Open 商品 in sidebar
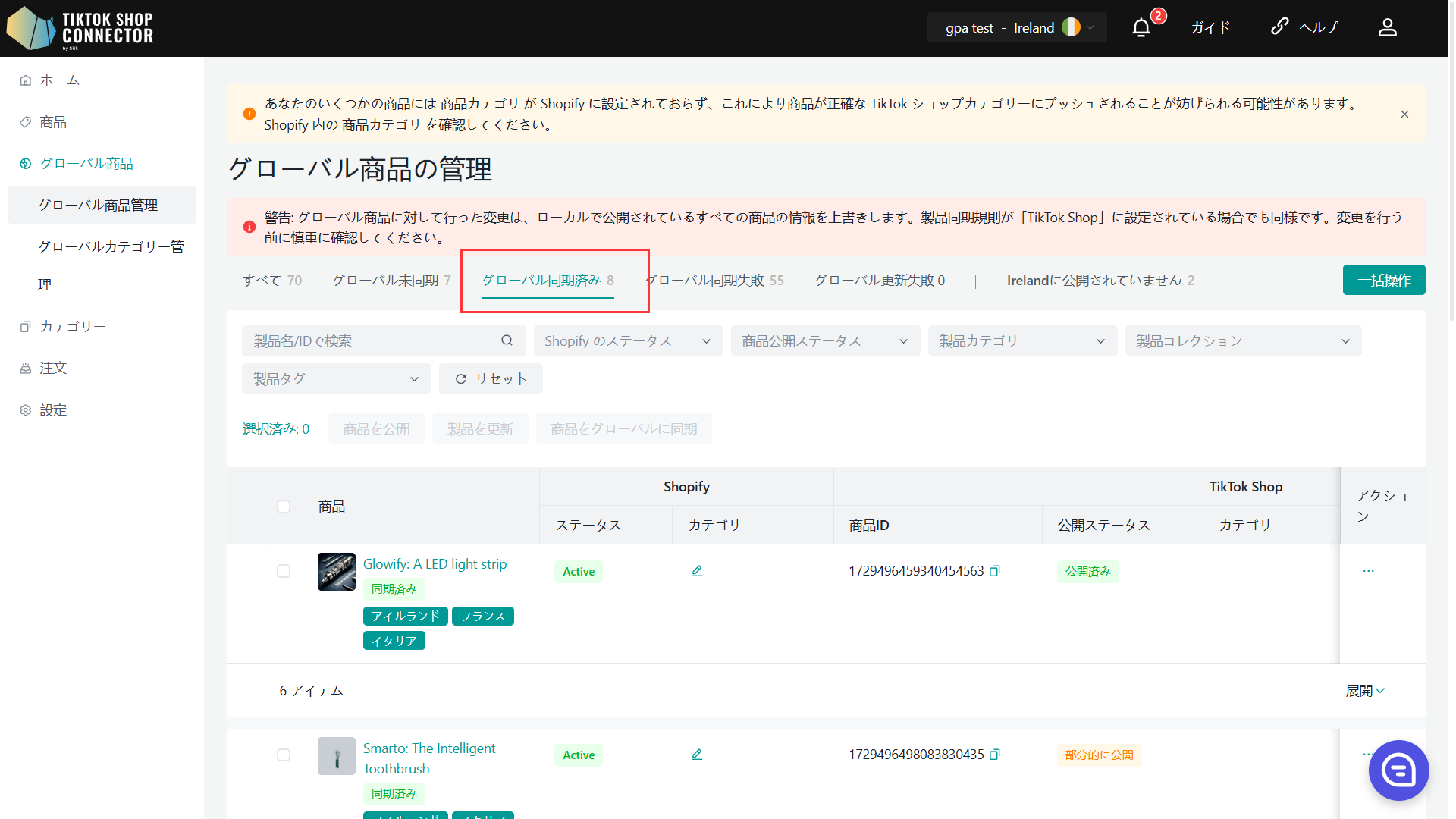The height and width of the screenshot is (819, 1456). tap(102, 122)
